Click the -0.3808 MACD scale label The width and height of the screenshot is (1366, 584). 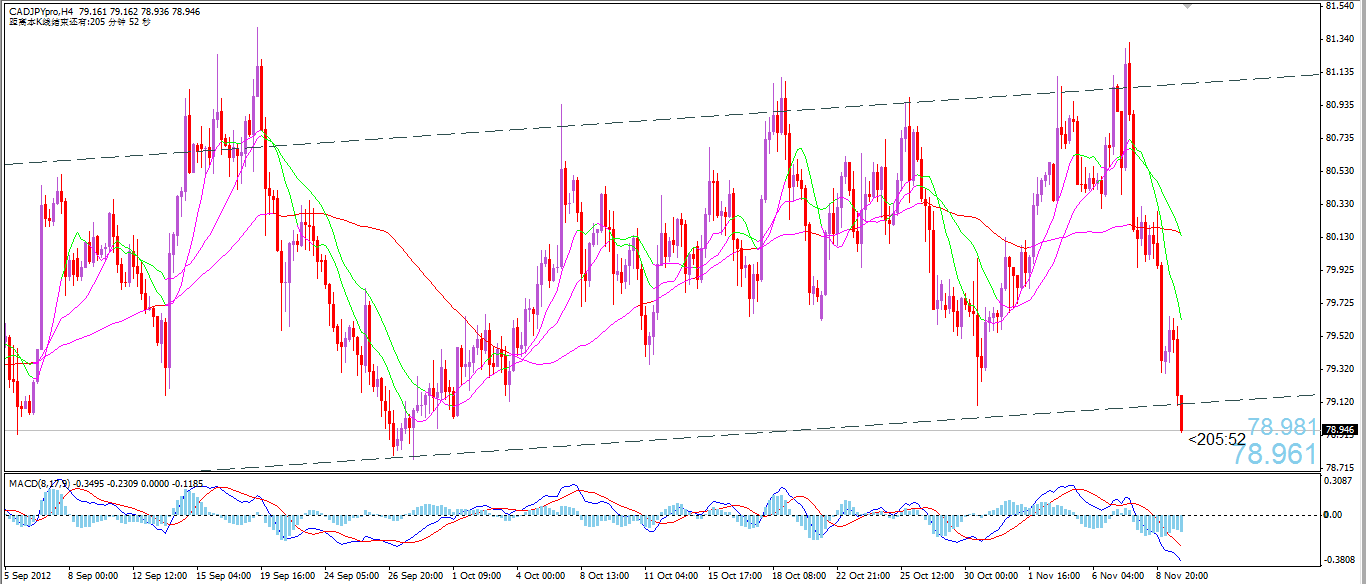[1339, 560]
